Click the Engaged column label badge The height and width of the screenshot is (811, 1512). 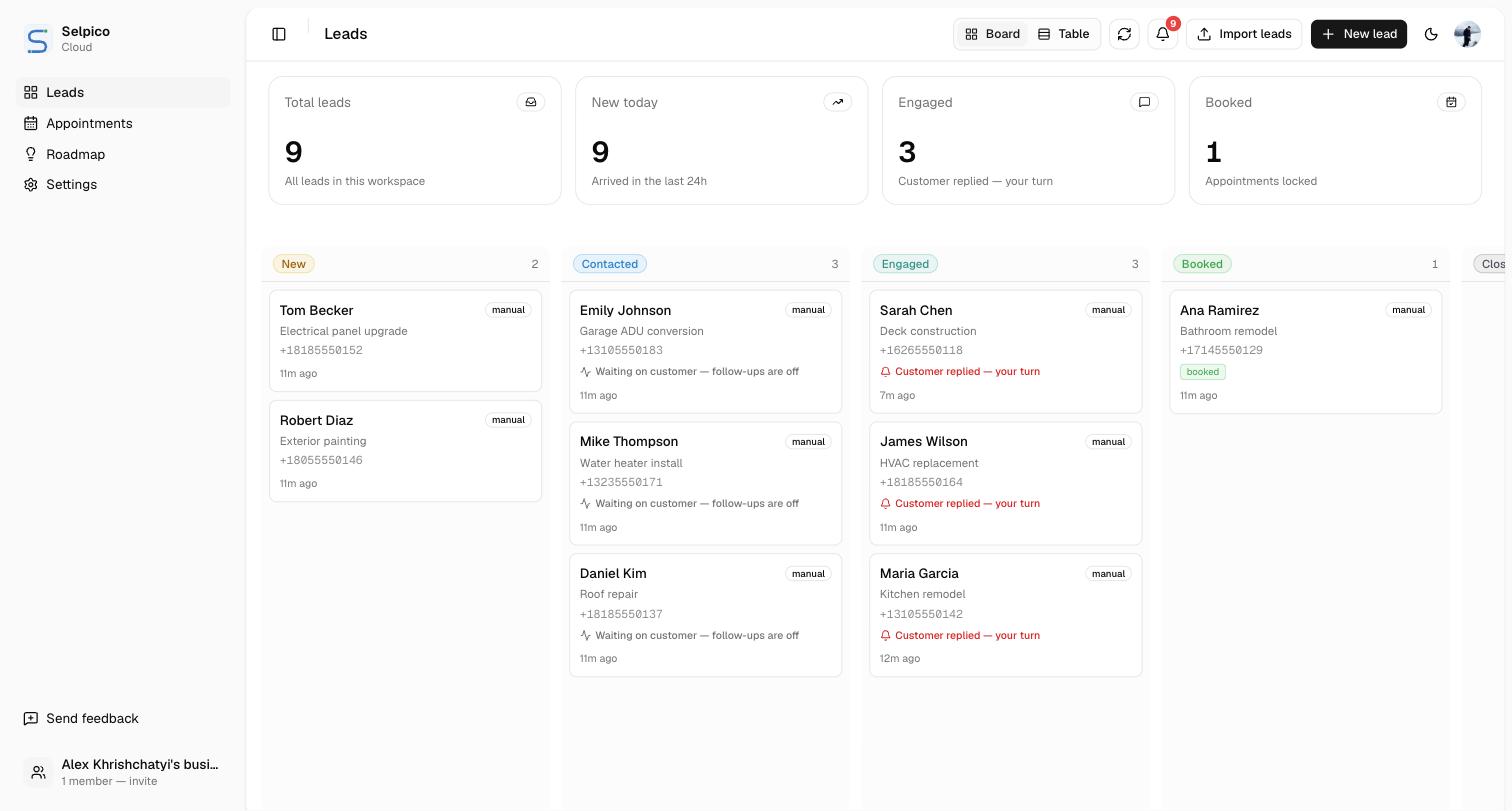905,264
